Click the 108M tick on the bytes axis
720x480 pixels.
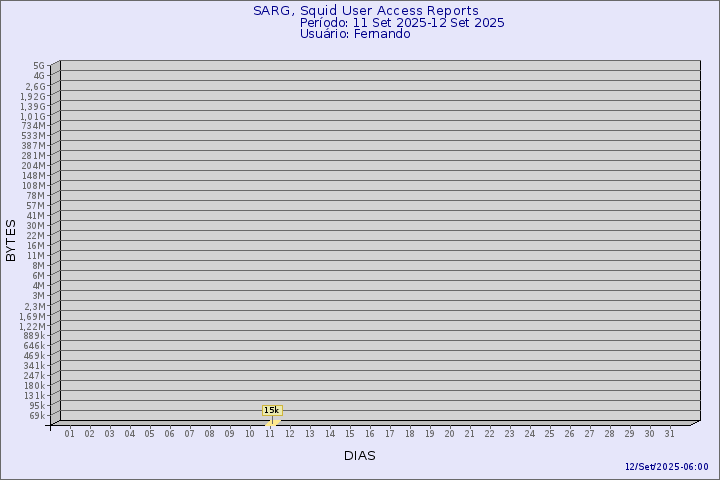(34, 185)
